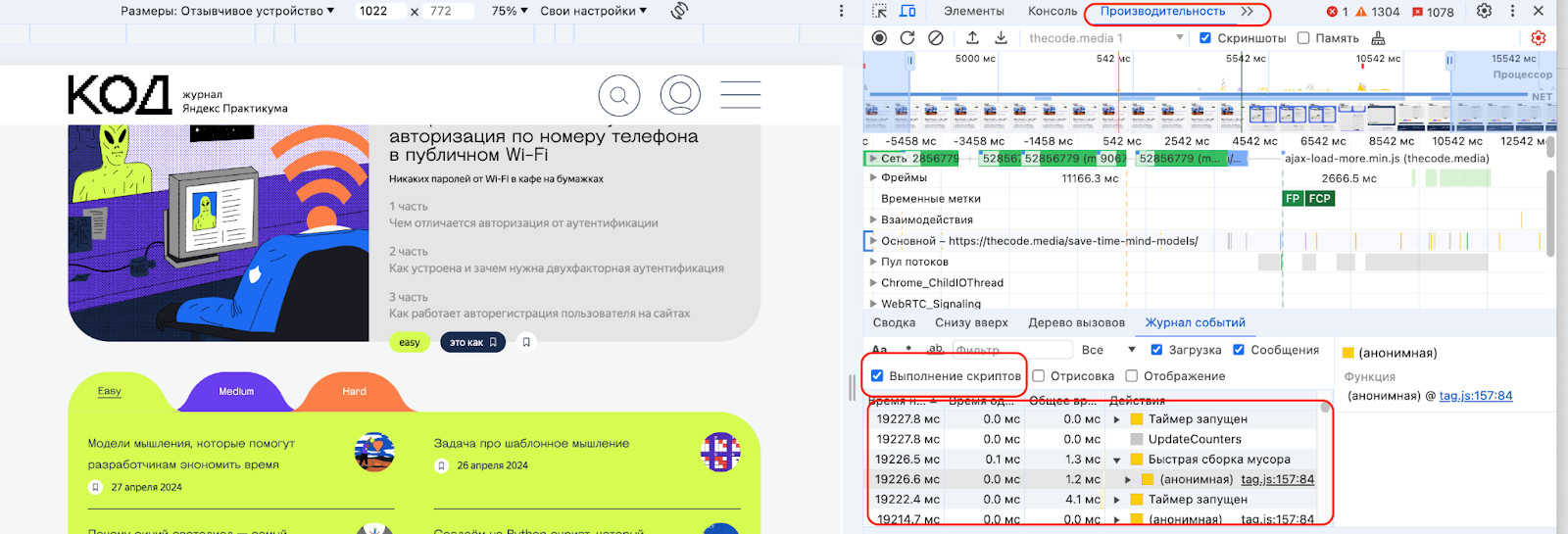This screenshot has height=534, width=1568.
Task: Toggle device toolbar icon in DevTools
Action: point(907,11)
